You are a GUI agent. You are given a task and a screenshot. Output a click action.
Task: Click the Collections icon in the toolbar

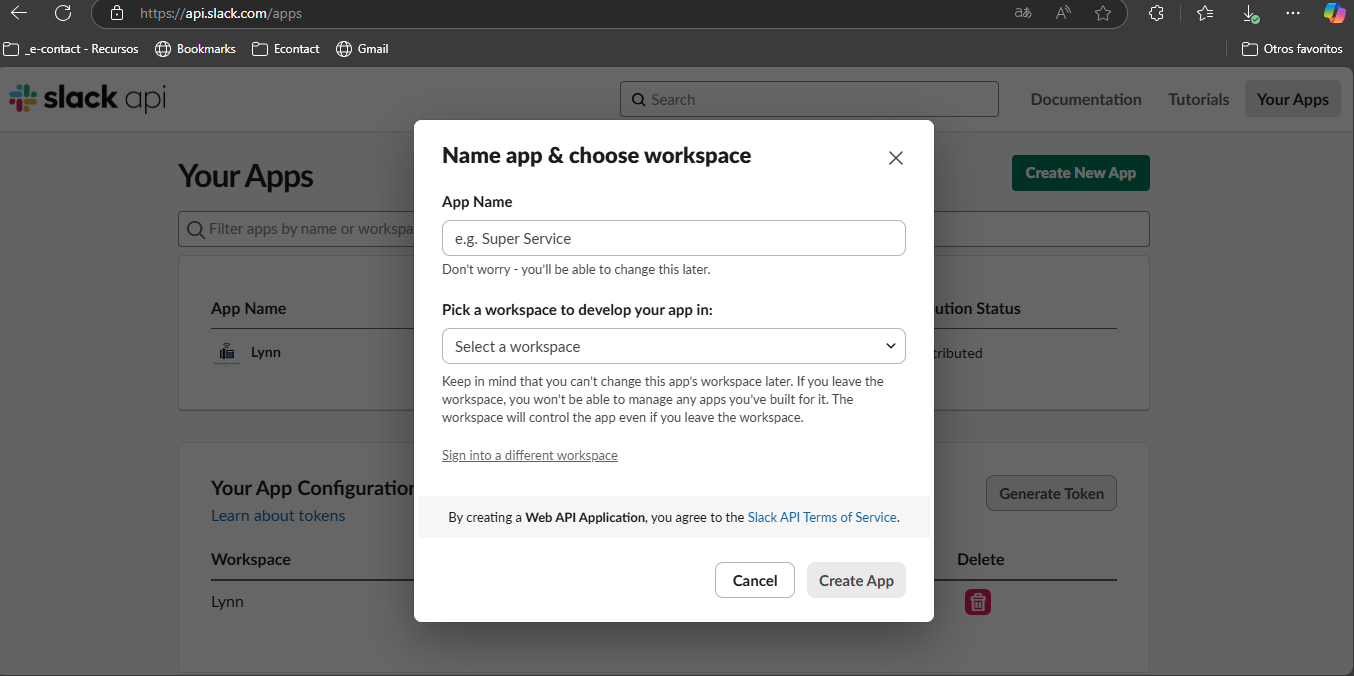click(x=1205, y=13)
